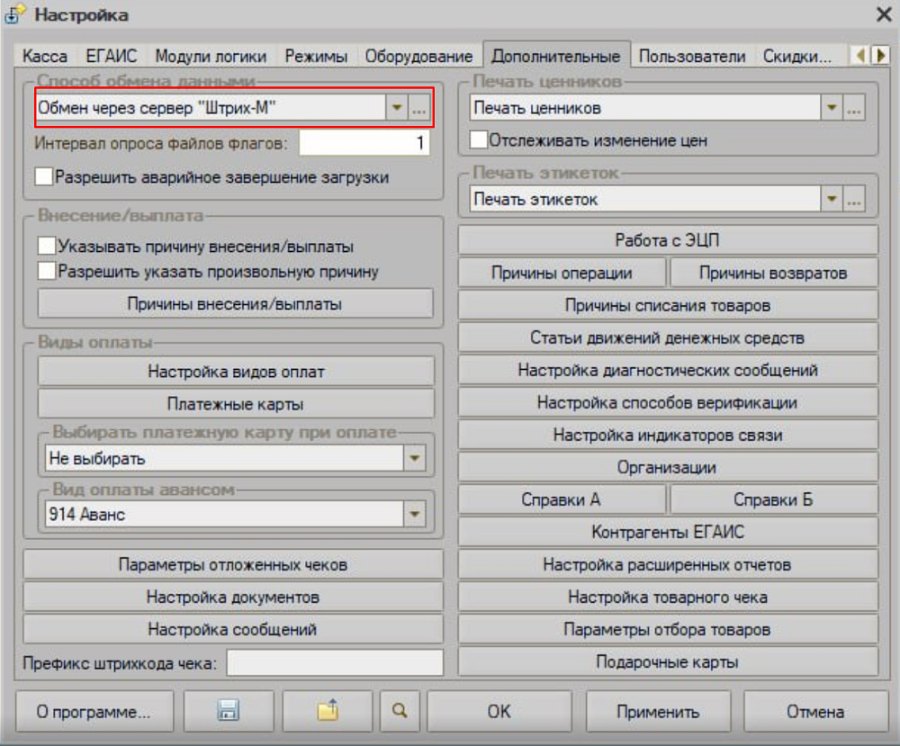Image resolution: width=900 pixels, height=746 pixels.
Task: Click the Справки А button
Action: (562, 500)
